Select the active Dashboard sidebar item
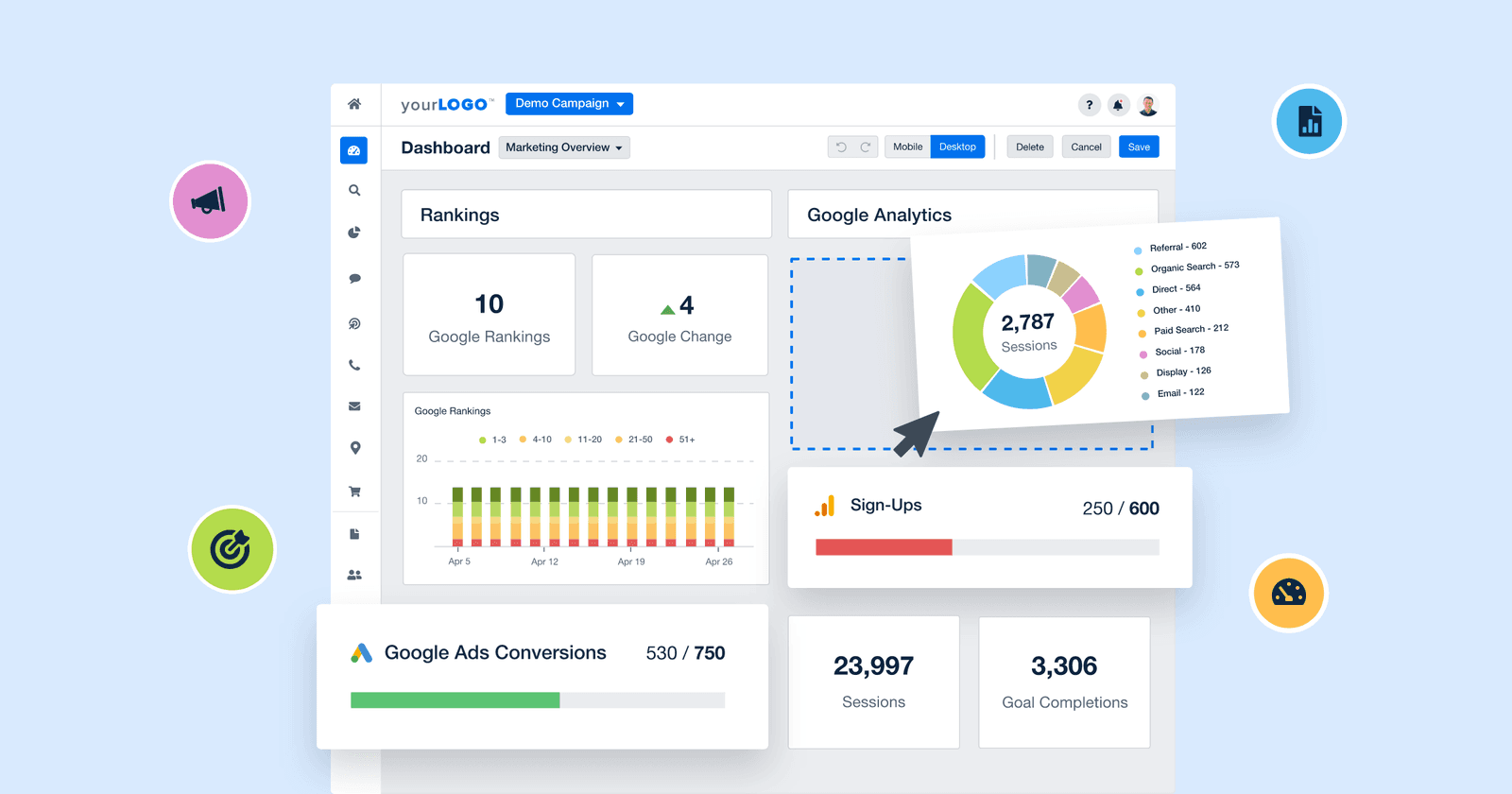The image size is (1512, 794). pyautogui.click(x=354, y=150)
